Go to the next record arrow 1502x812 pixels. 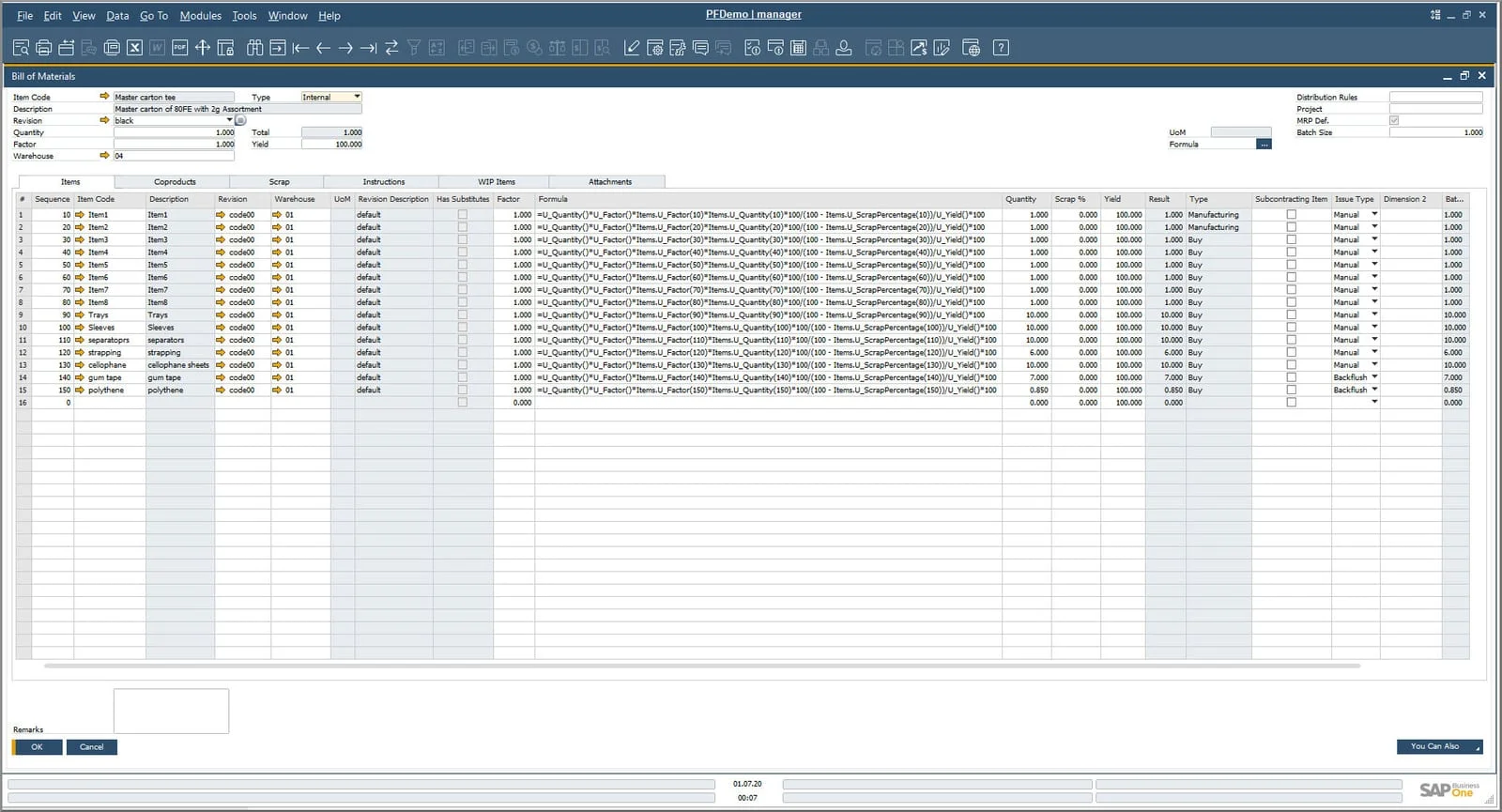345,48
